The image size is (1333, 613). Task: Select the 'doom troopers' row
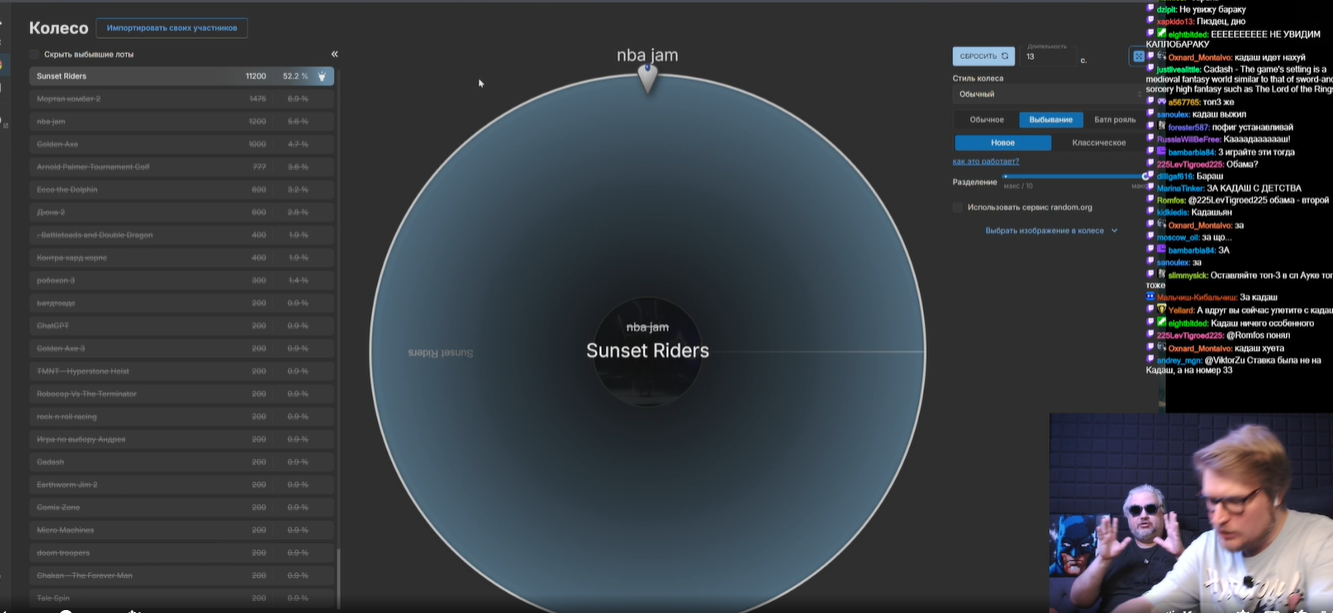click(181, 552)
